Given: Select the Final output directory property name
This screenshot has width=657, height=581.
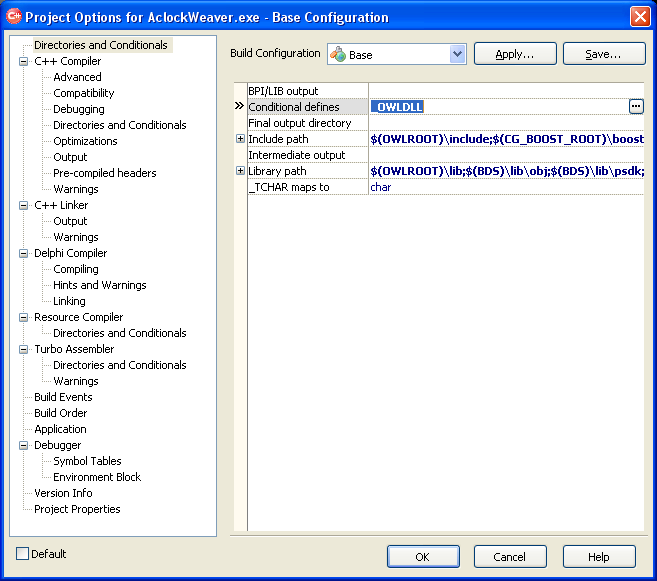Looking at the screenshot, I should [x=300, y=123].
